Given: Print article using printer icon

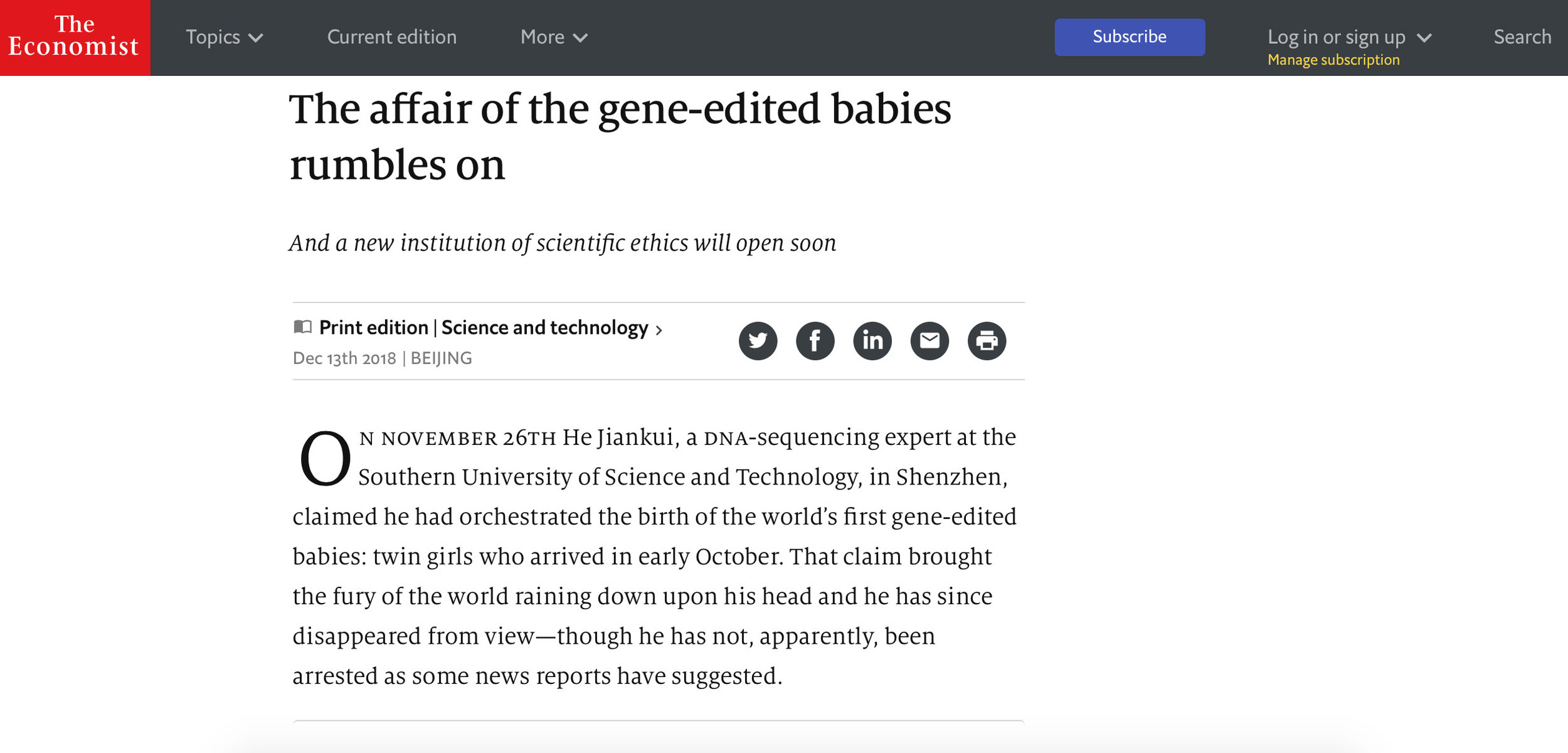Looking at the screenshot, I should click(x=987, y=341).
